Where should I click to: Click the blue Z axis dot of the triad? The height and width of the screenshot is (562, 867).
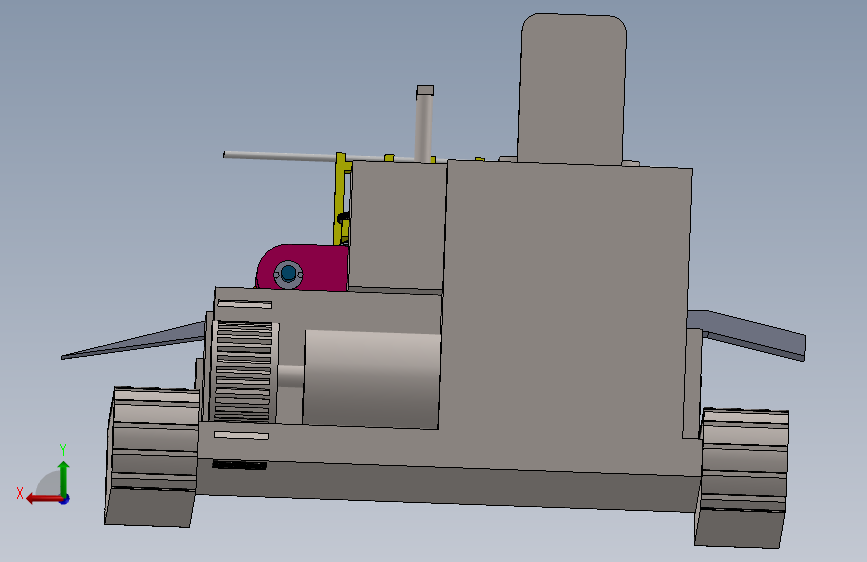tap(65, 499)
